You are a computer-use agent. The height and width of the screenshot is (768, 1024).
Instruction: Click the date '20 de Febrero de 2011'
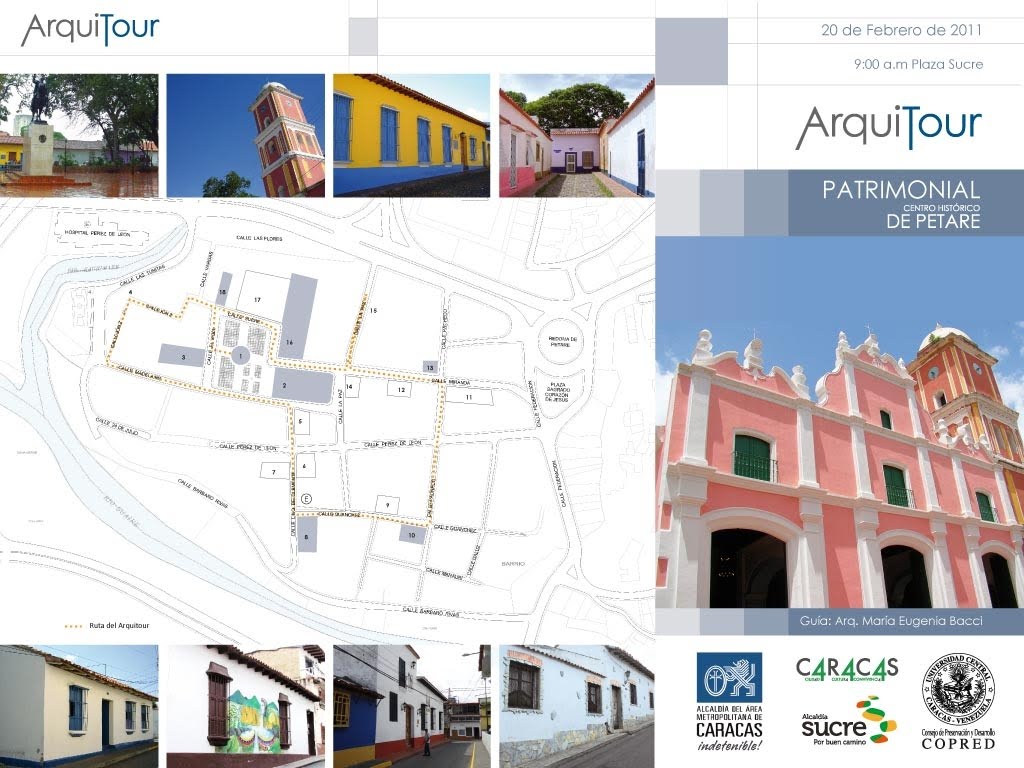[901, 30]
